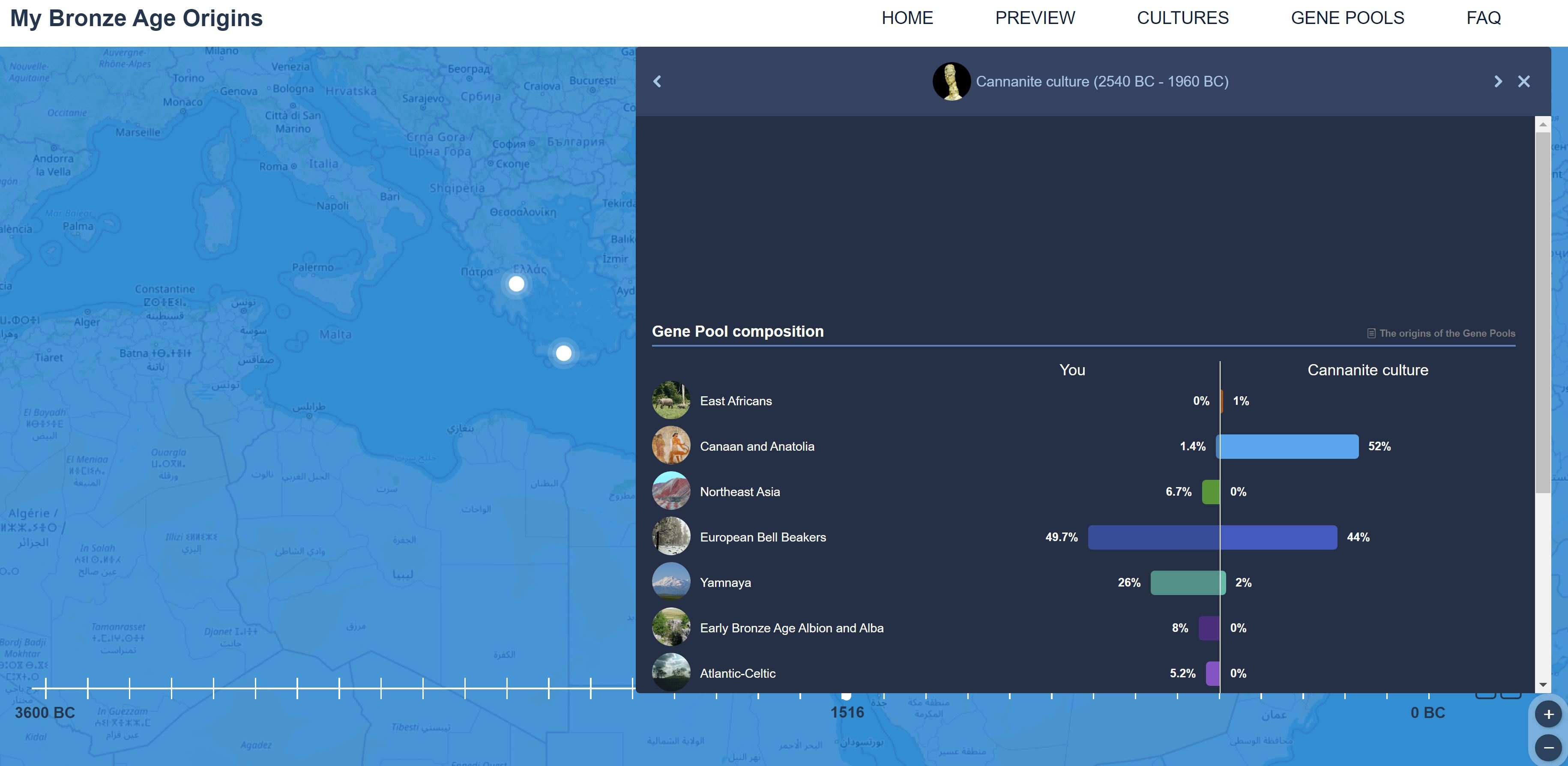Click the 44% value for European Bell Beakers
The width and height of the screenshot is (1568, 766).
[1358, 537]
